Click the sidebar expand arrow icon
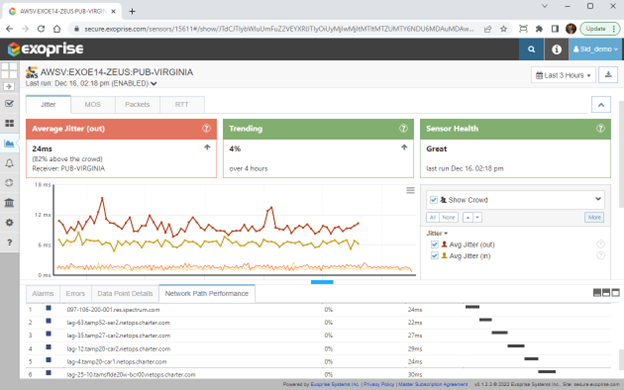This screenshot has height=390, width=624. [9, 86]
